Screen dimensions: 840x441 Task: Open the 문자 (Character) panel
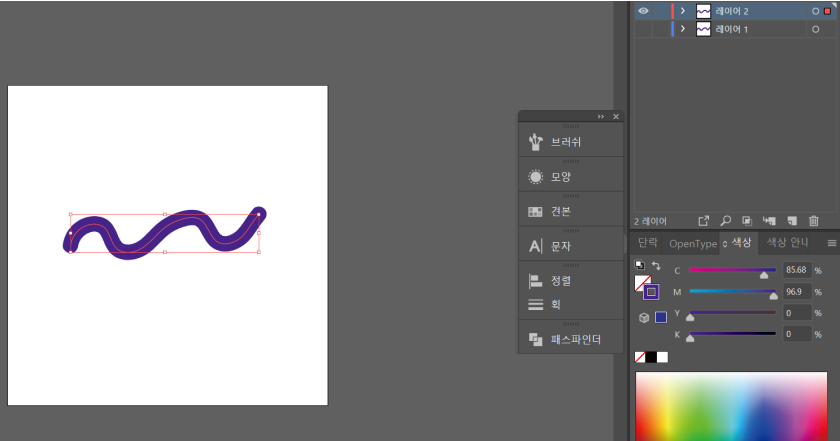(x=560, y=246)
